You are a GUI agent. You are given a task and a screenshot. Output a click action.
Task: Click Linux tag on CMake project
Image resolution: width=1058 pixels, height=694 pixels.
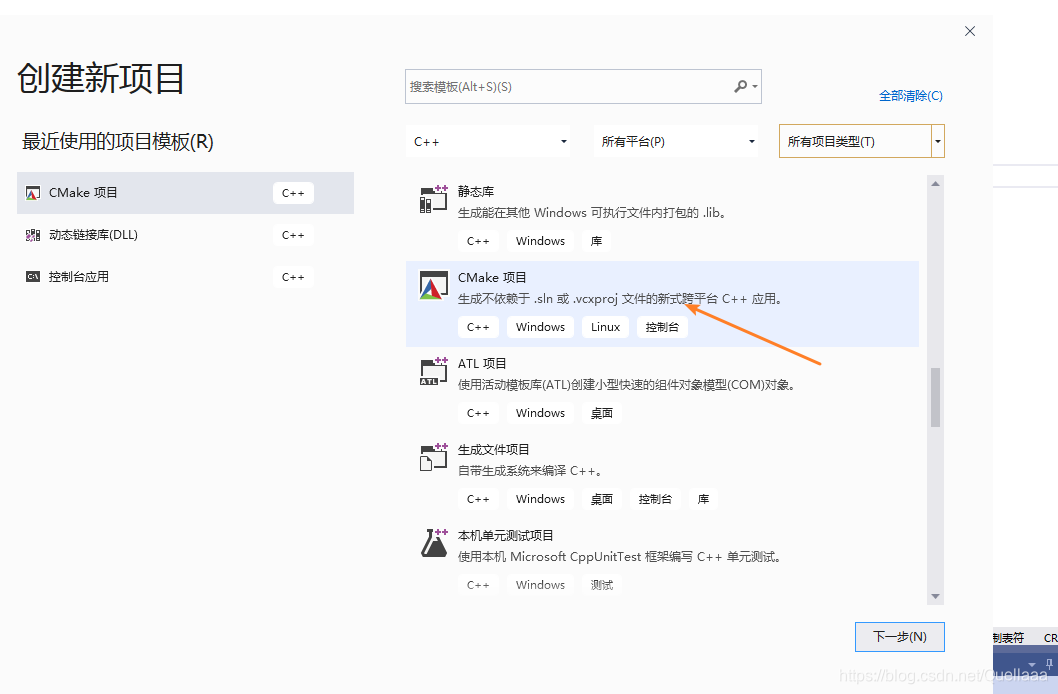pos(605,327)
